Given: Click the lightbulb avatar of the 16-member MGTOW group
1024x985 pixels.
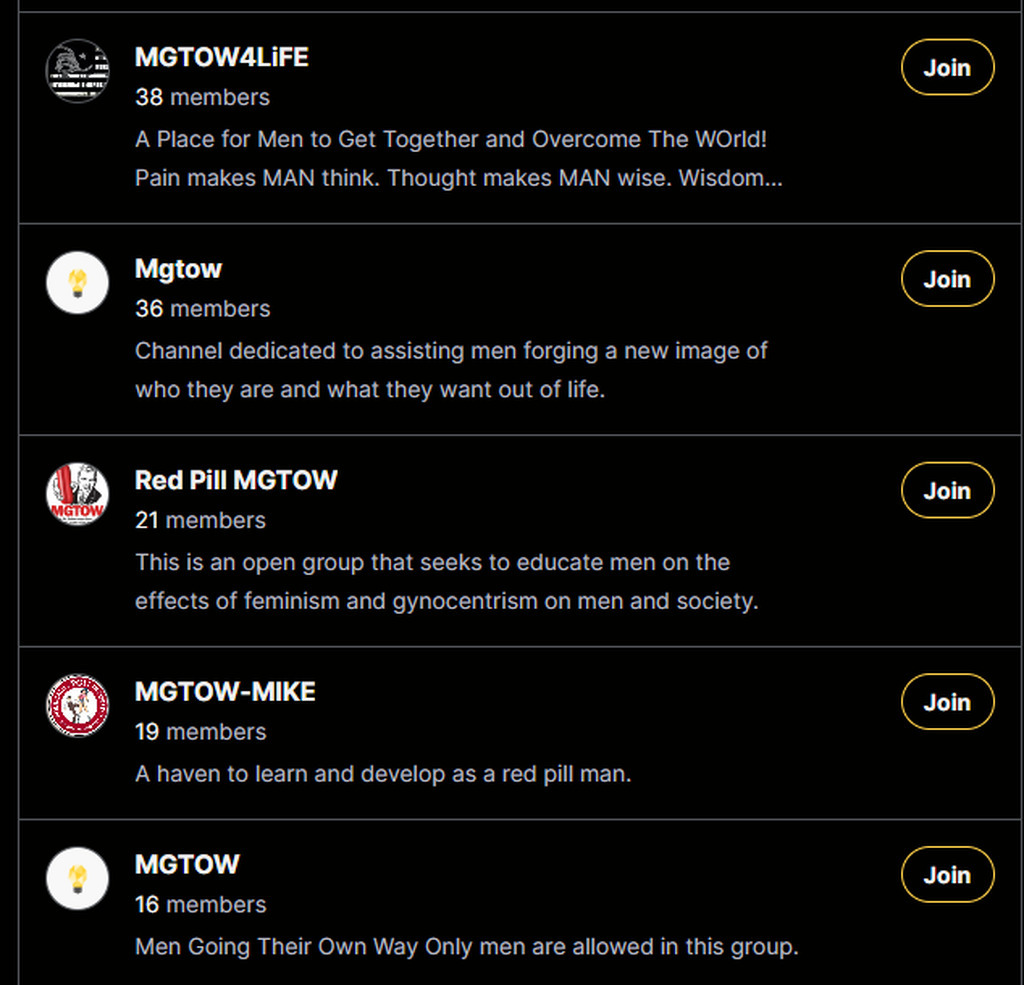Looking at the screenshot, I should point(78,878).
